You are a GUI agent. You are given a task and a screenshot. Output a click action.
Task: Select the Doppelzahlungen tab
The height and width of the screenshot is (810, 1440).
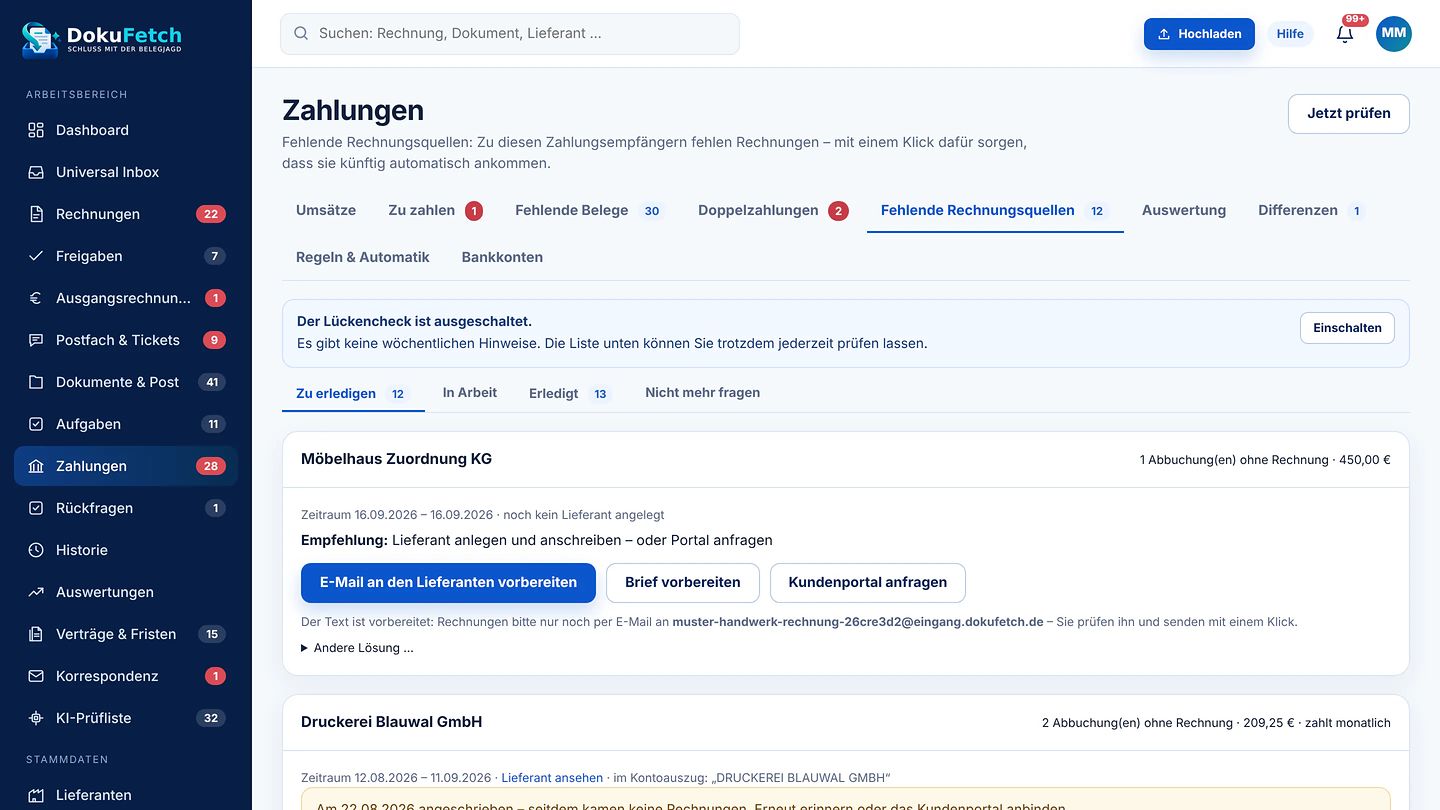(773, 210)
